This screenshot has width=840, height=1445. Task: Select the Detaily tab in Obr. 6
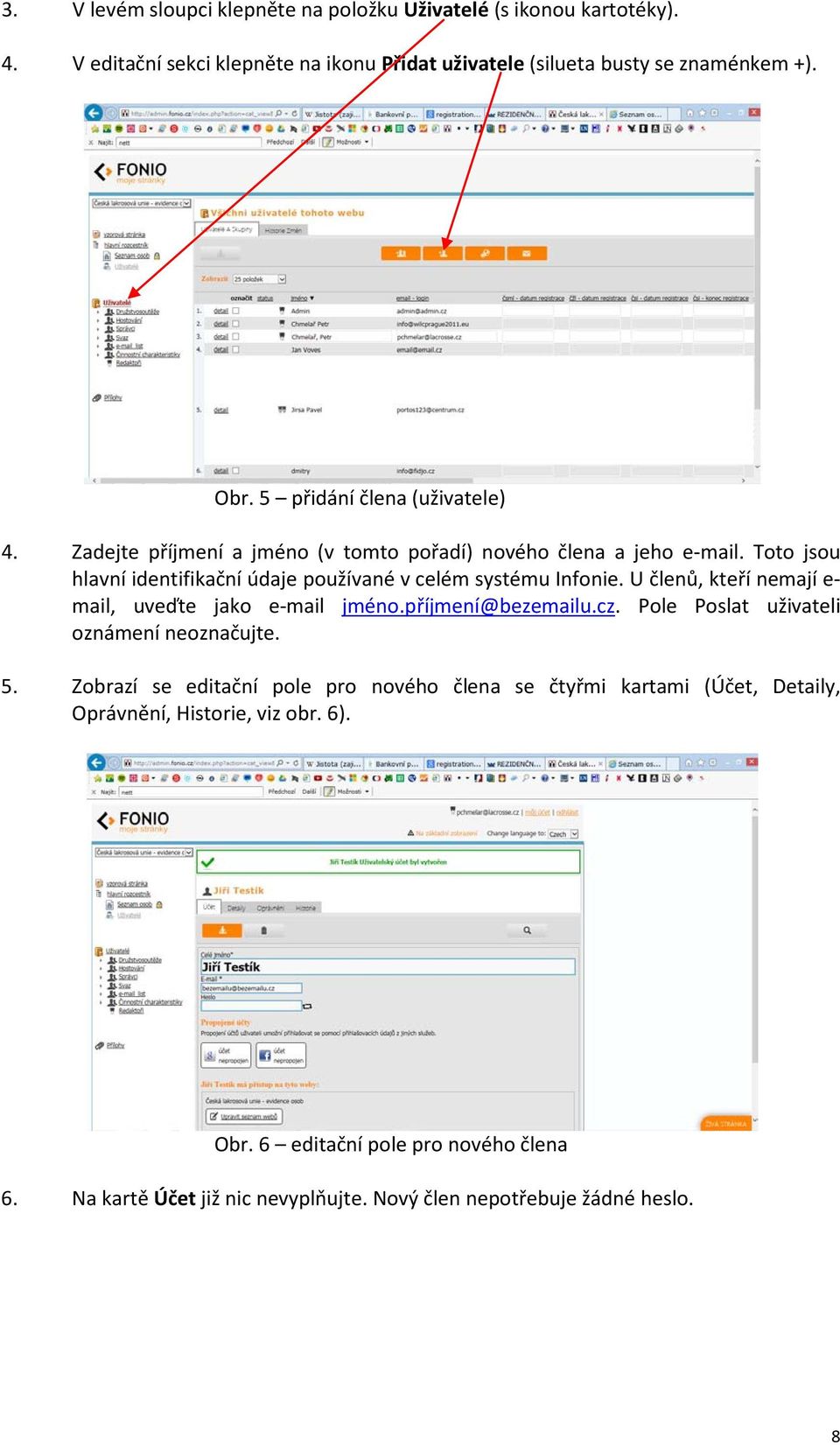pos(236,908)
